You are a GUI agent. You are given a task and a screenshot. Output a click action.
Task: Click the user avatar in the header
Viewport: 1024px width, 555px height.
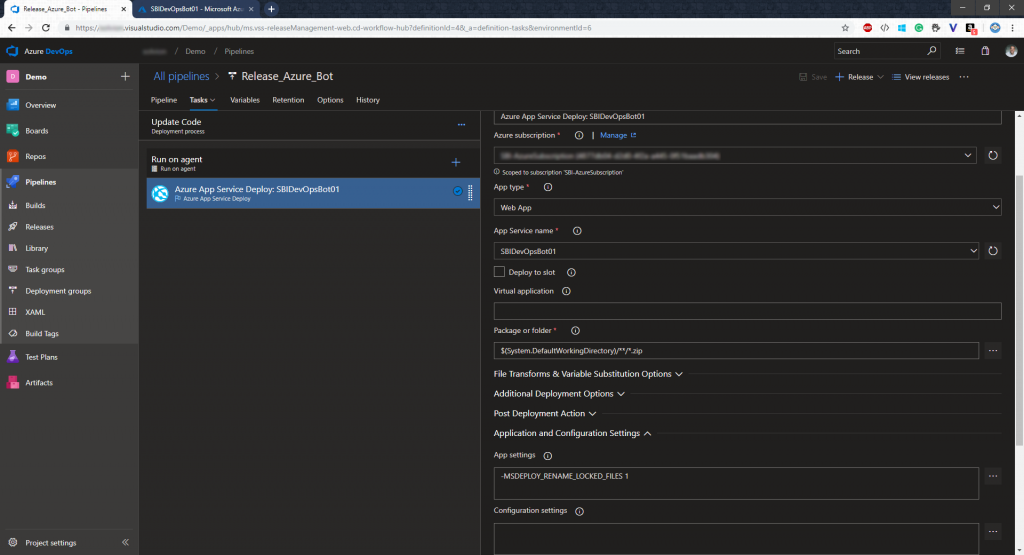pyautogui.click(x=1011, y=51)
